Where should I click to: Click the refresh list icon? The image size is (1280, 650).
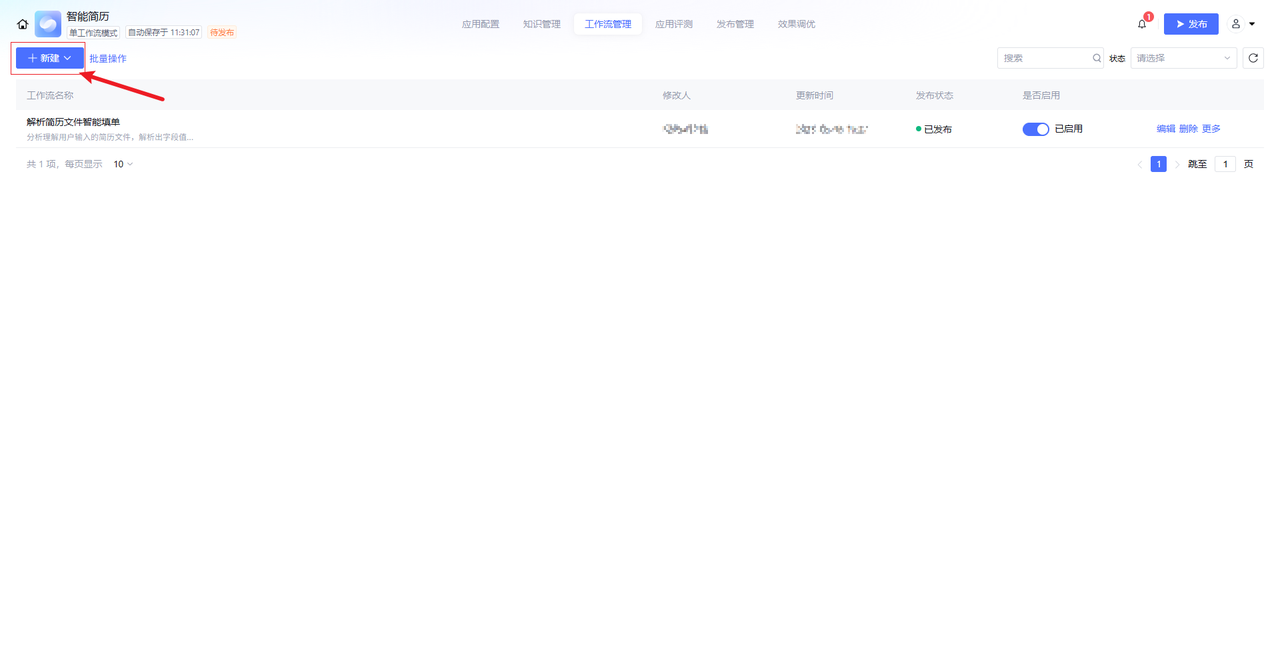[1253, 58]
